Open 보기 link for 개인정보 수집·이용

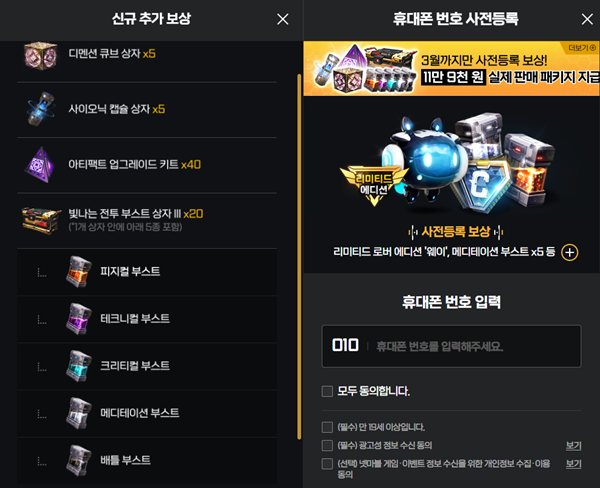573,464
